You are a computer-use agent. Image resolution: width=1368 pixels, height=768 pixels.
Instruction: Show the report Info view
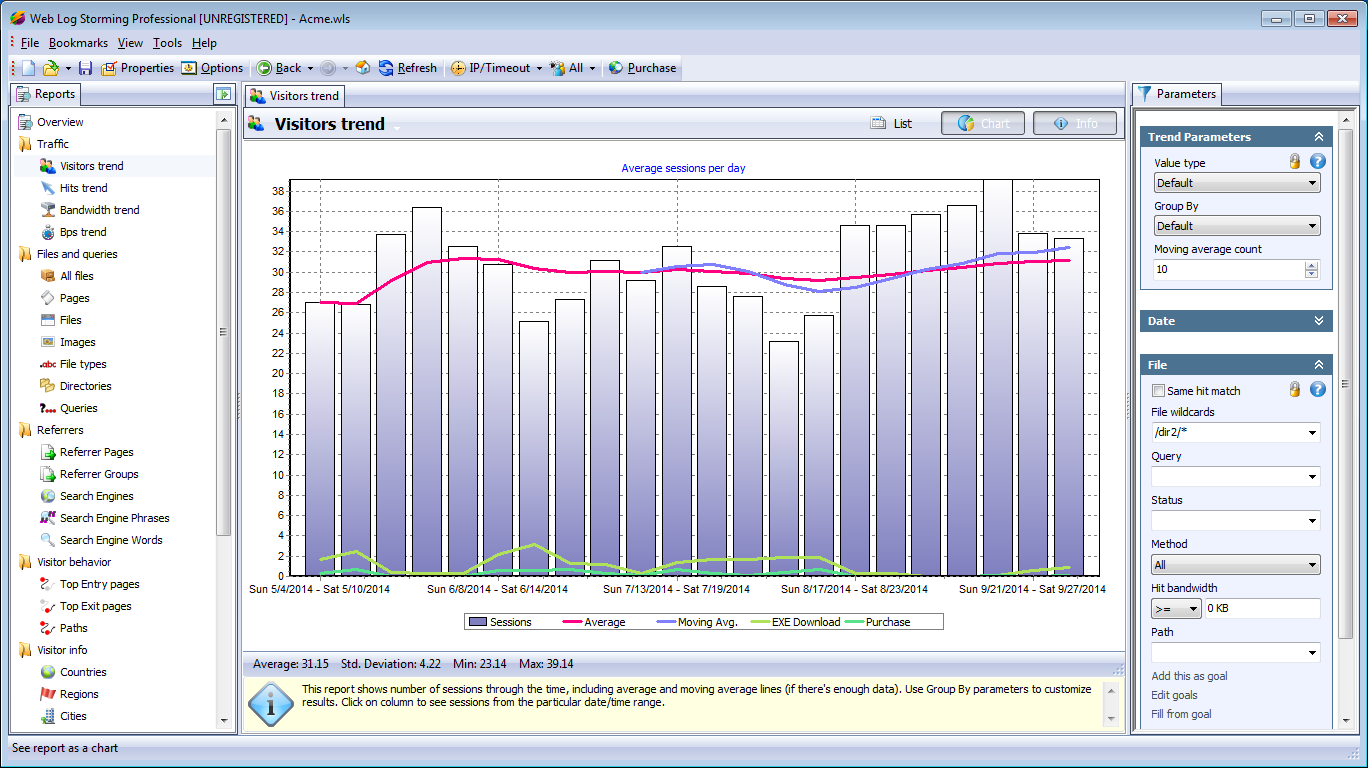click(1075, 124)
